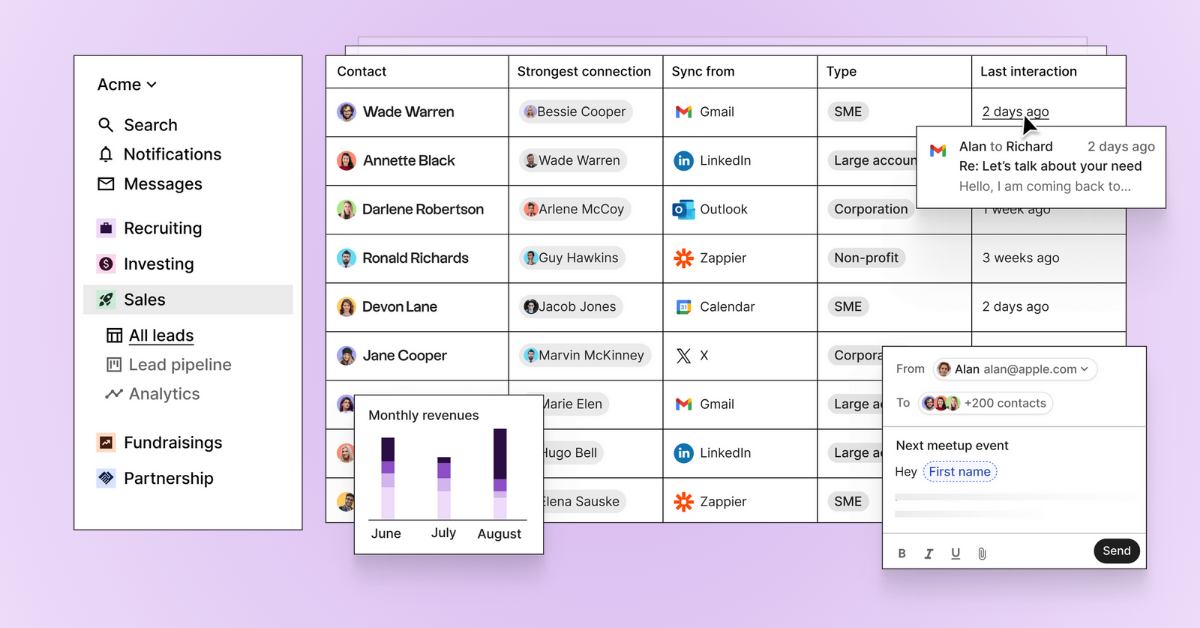Viewport: 1200px width, 628px height.
Task: Click the bold formatting icon in email composer
Action: click(x=902, y=553)
